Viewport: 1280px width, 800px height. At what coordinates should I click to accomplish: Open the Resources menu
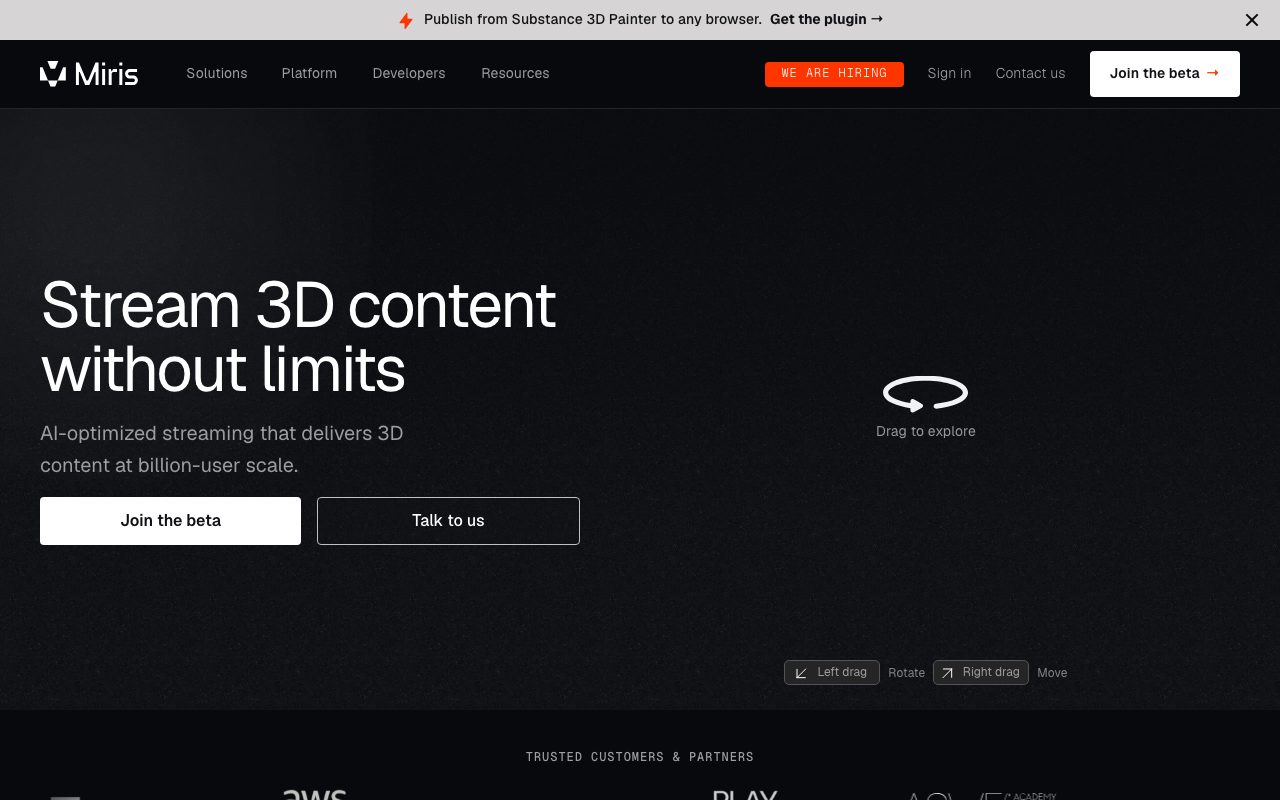[515, 73]
